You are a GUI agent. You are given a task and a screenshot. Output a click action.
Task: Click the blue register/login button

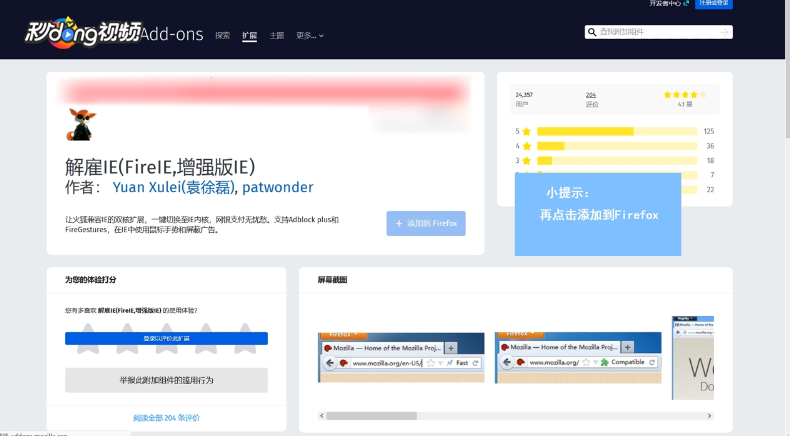(x=713, y=4)
